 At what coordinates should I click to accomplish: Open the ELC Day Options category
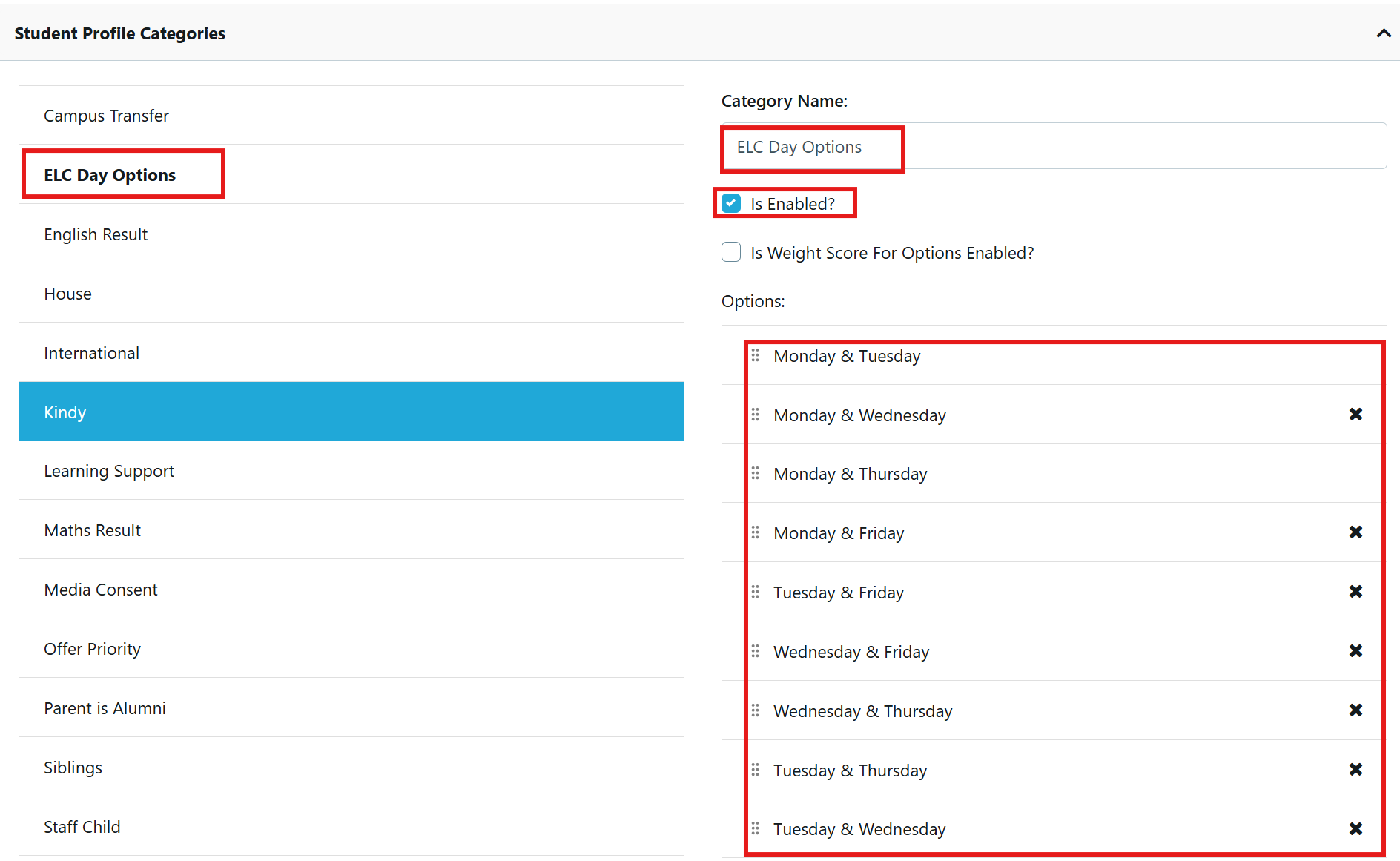(110, 176)
